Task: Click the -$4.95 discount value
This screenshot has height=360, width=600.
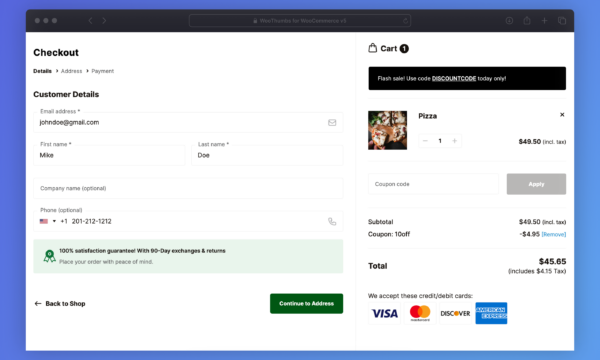Action: [530, 234]
